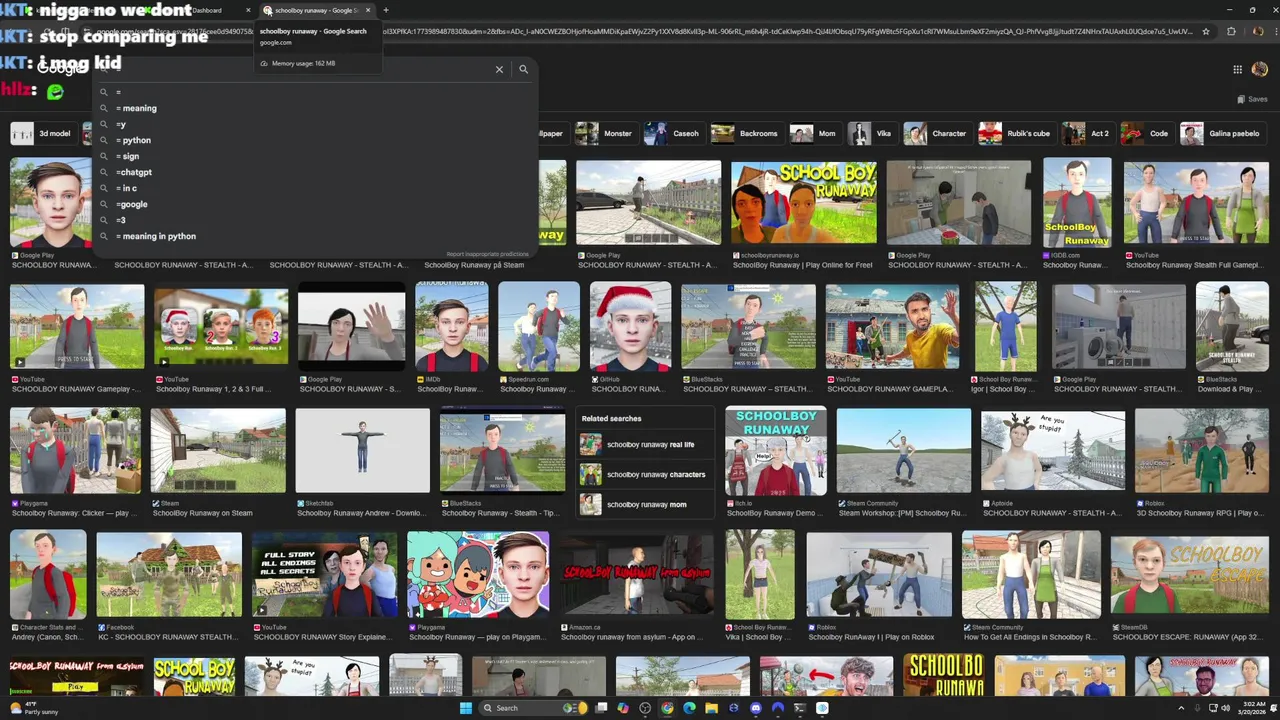Open related search 'schoolboy runaway real life'
Image resolution: width=1280 pixels, height=720 pixels.
click(645, 445)
